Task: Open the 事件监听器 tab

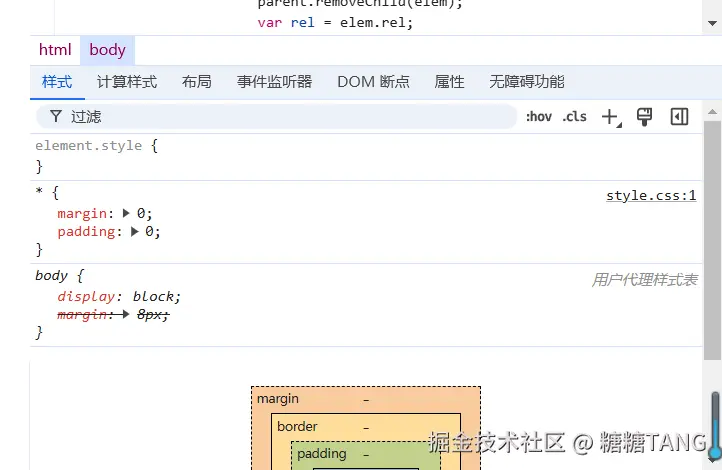Action: (274, 82)
